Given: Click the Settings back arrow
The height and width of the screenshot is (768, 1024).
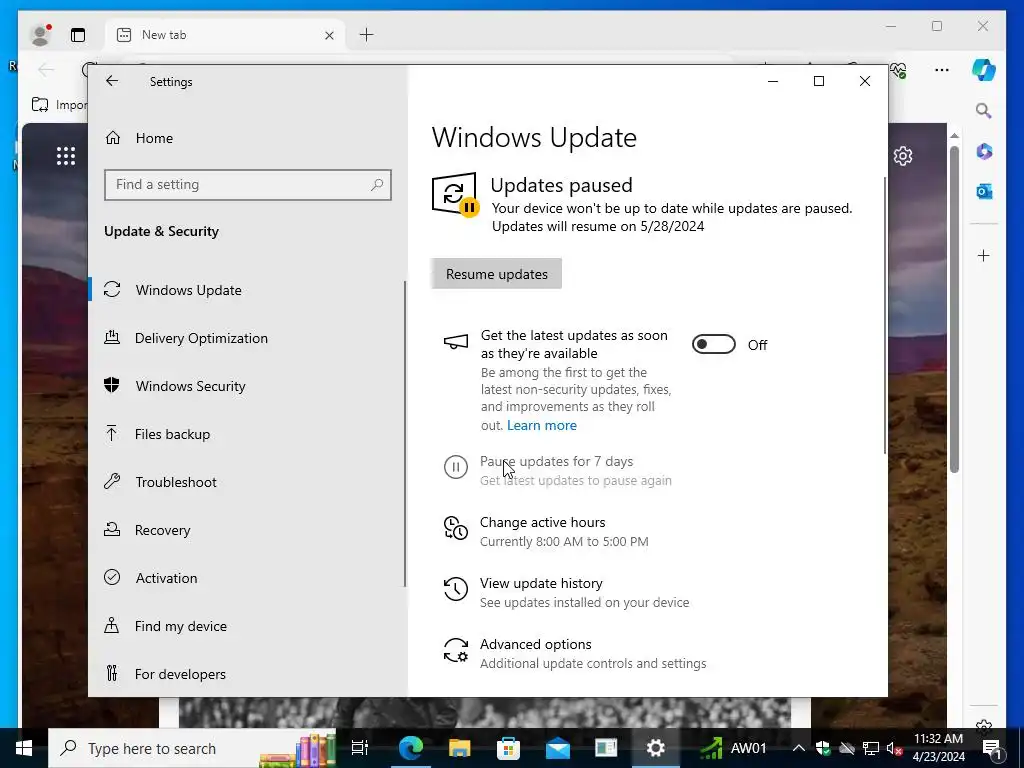Looking at the screenshot, I should [112, 81].
